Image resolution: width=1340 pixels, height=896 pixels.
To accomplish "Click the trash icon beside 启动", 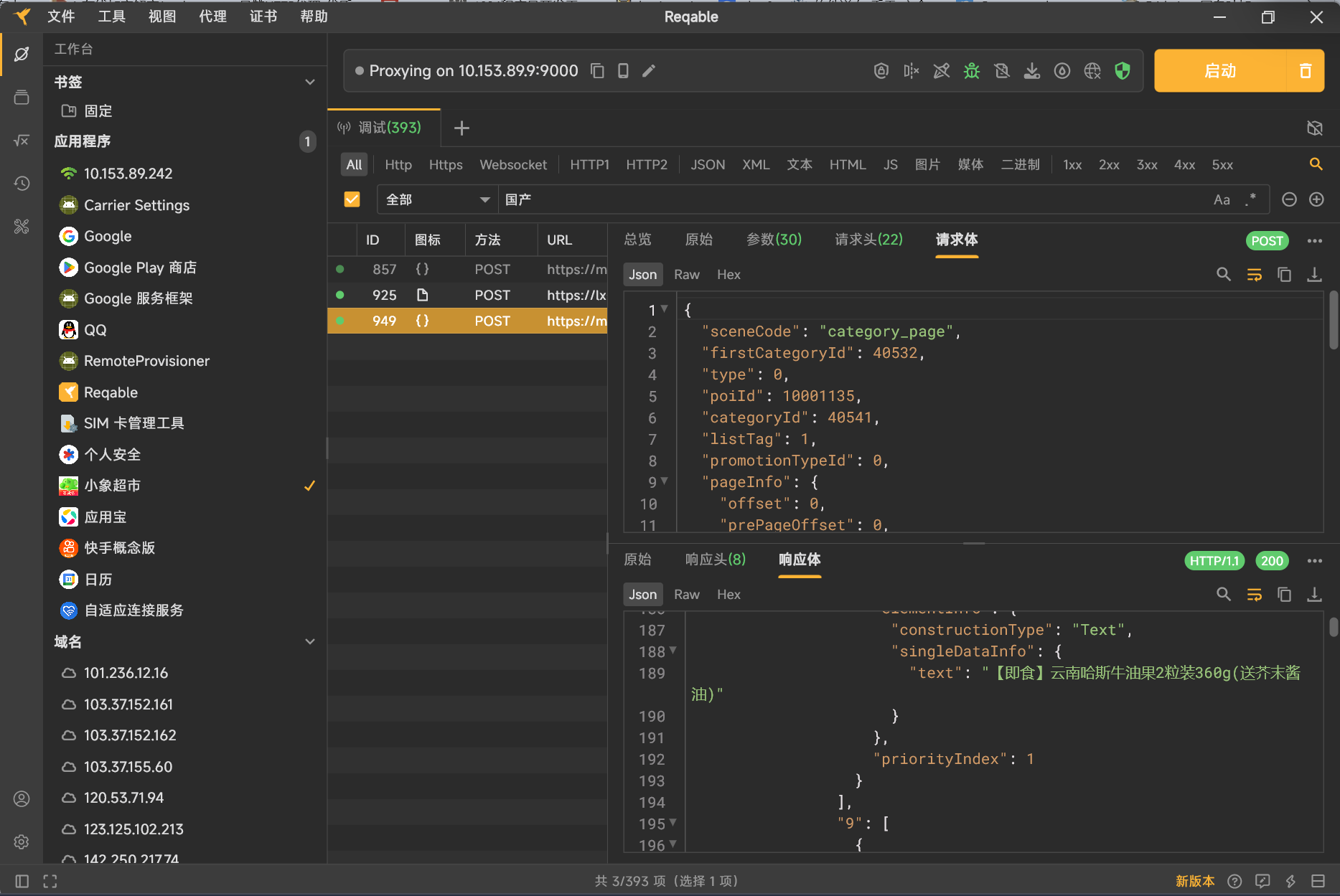I will [x=1305, y=71].
